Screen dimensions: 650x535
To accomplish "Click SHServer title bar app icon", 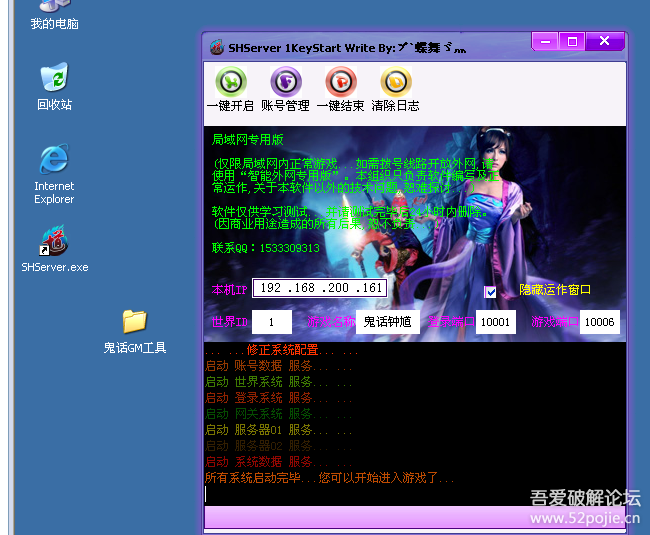I will (x=217, y=48).
